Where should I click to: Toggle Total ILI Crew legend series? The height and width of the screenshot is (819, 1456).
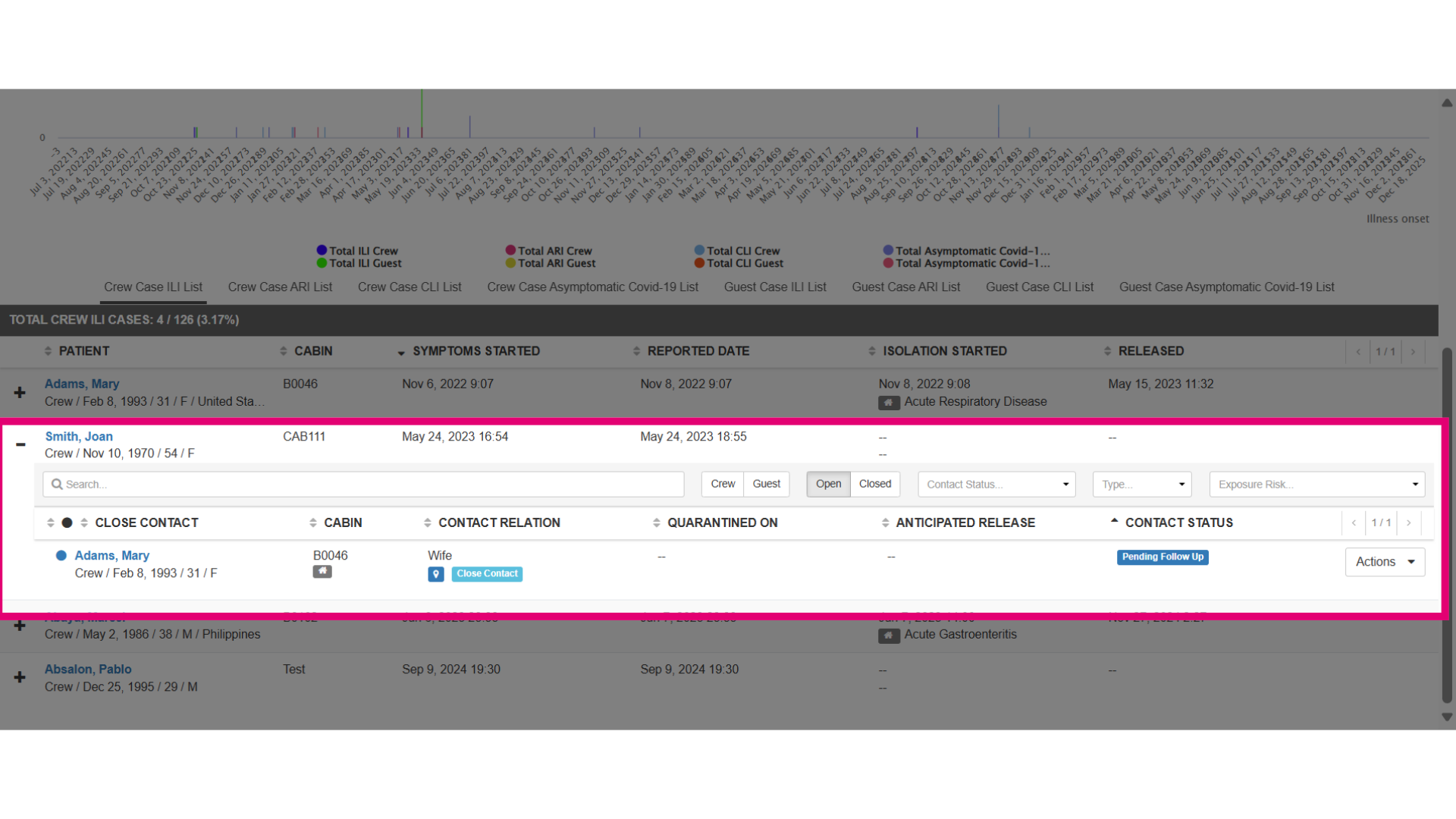coord(357,251)
